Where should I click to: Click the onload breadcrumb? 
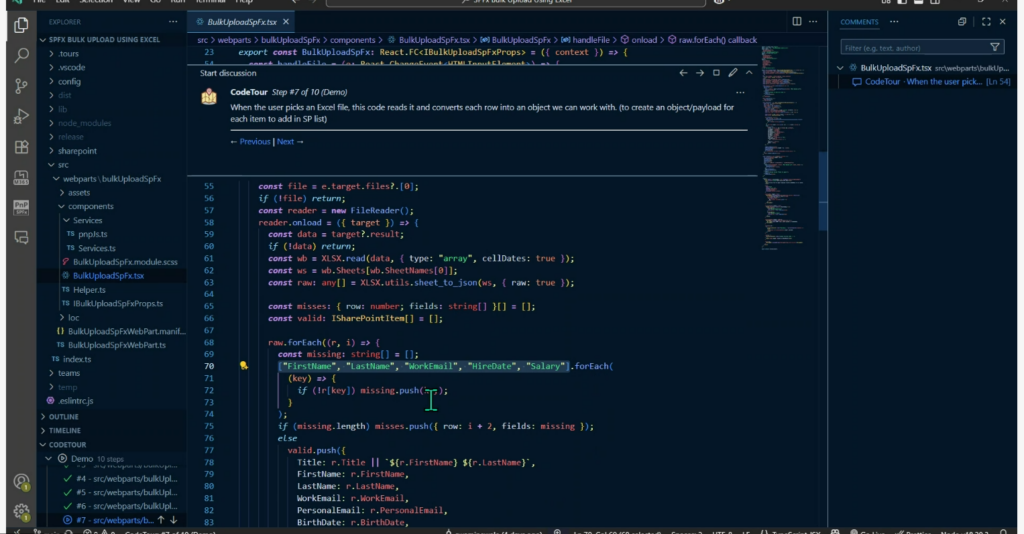tap(643, 40)
